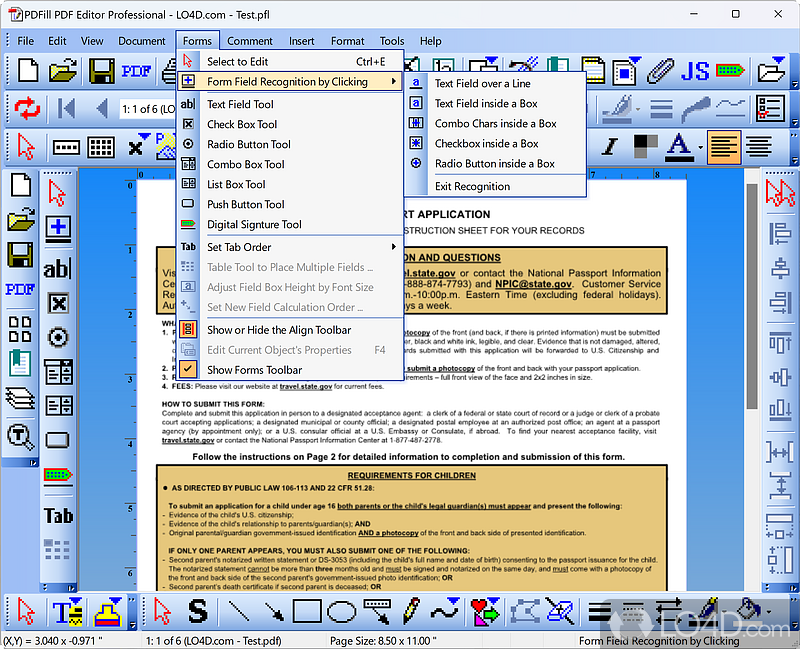
Task: Expand Form Field Recognition by Clicking submenu
Action: [290, 82]
